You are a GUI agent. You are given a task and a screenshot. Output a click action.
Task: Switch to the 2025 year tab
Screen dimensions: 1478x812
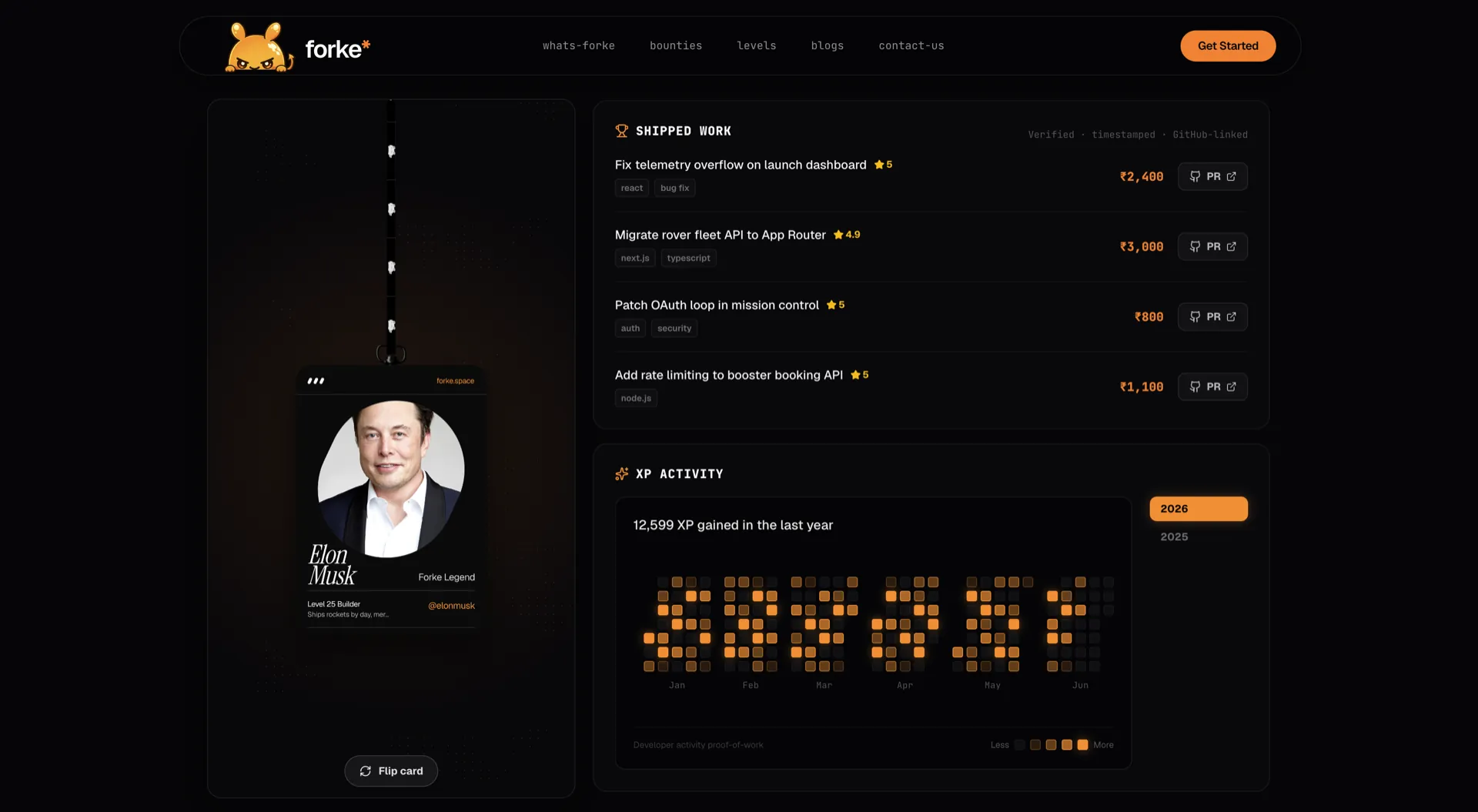point(1174,536)
